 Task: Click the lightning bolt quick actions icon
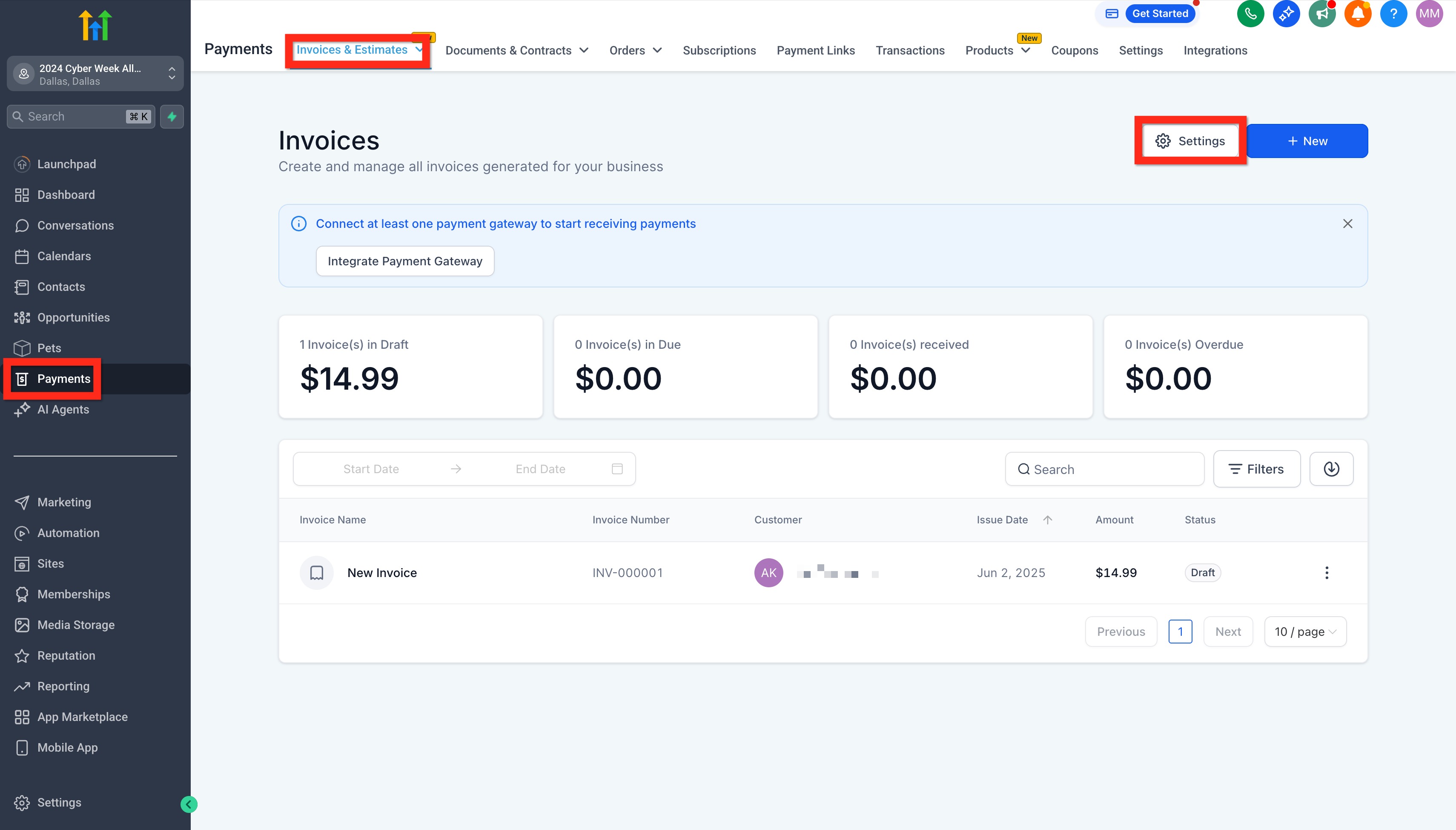(172, 116)
